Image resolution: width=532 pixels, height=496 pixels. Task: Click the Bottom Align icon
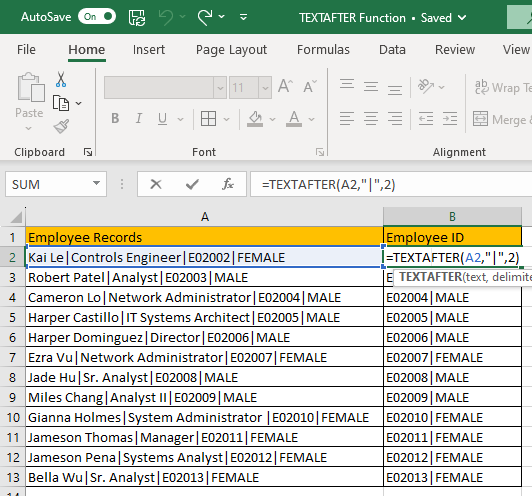click(395, 89)
